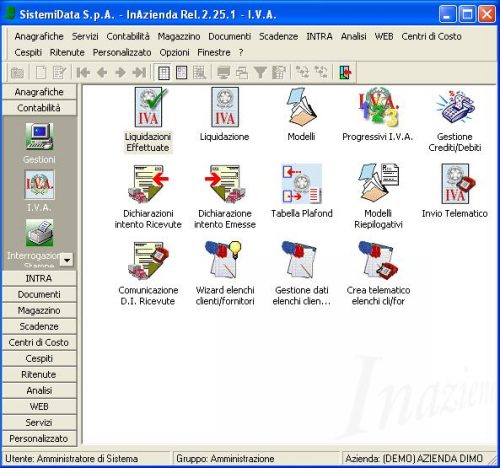This screenshot has height=468, width=500.
Task: Click the new document toolbar icon
Action: (41, 72)
